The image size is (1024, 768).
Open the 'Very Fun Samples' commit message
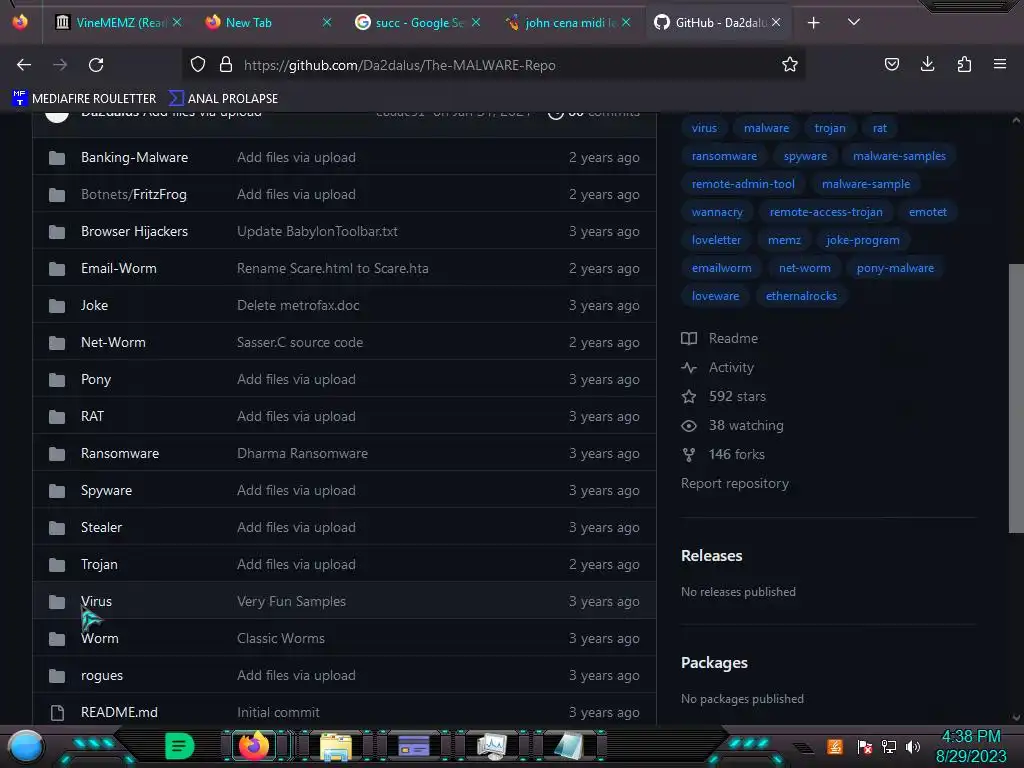tap(291, 601)
